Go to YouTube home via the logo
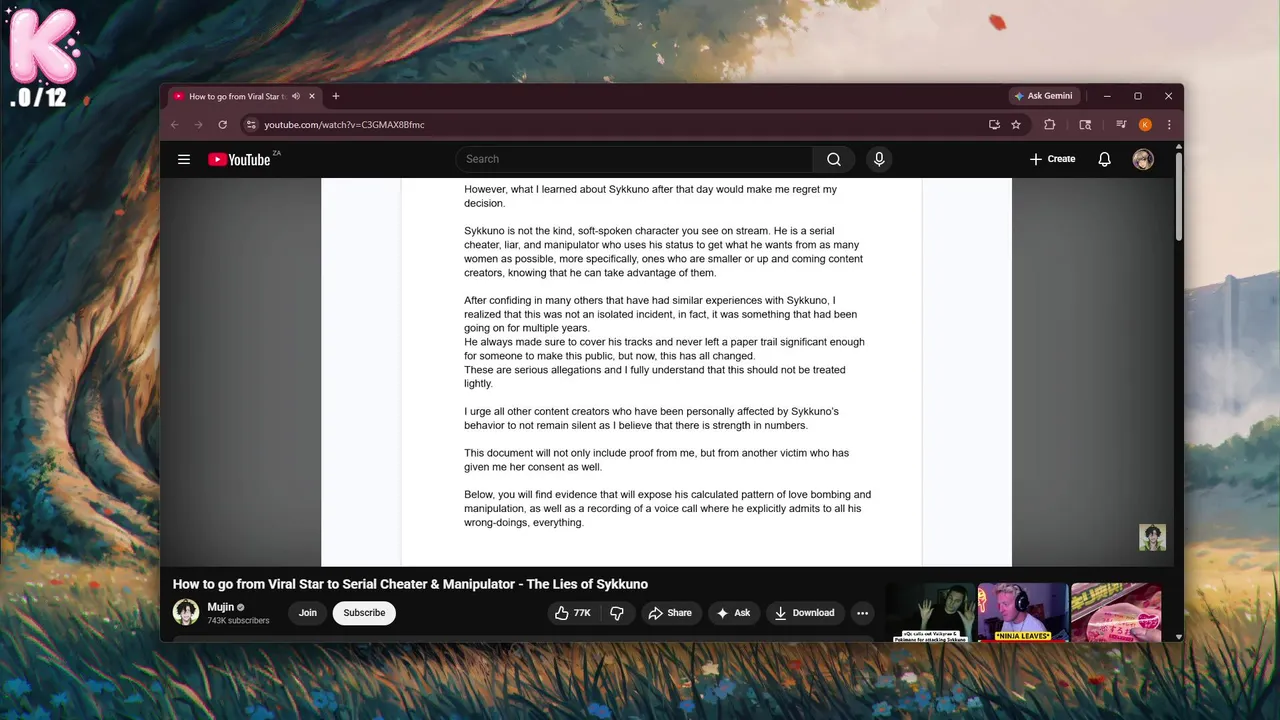The height and width of the screenshot is (720, 1280). pyautogui.click(x=239, y=159)
